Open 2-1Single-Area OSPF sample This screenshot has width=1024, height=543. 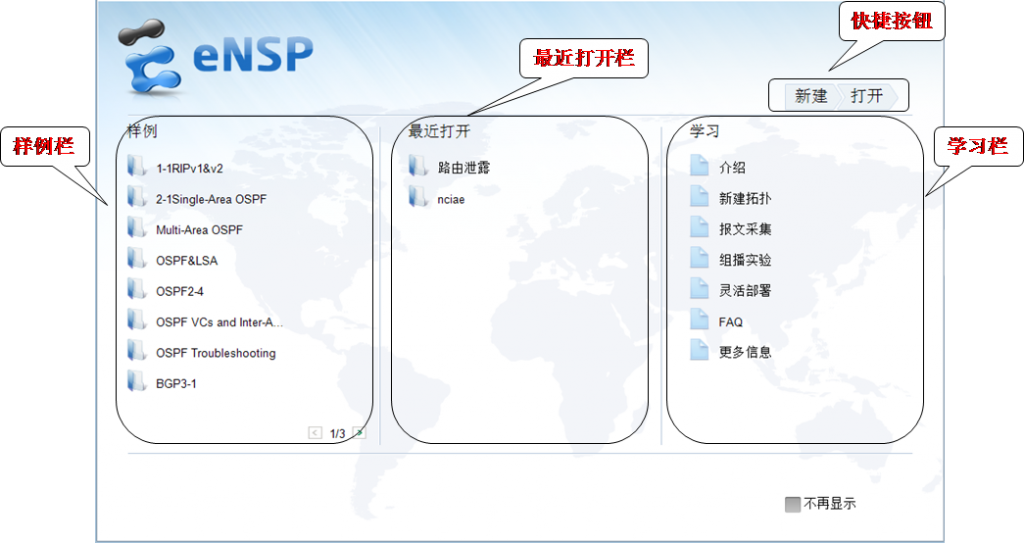pyautogui.click(x=211, y=199)
